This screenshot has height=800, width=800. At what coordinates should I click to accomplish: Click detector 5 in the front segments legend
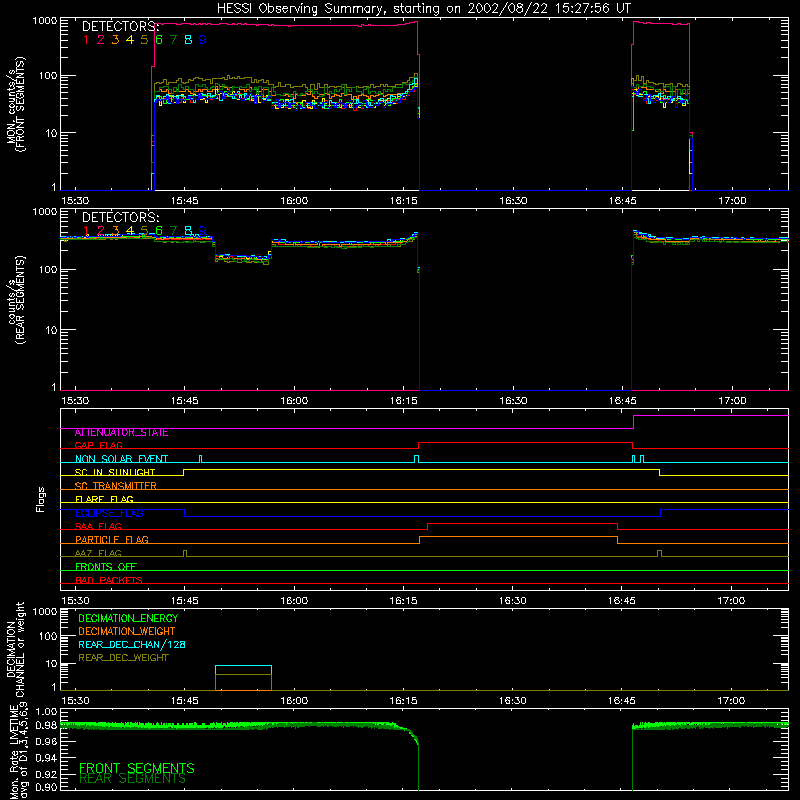coord(144,40)
